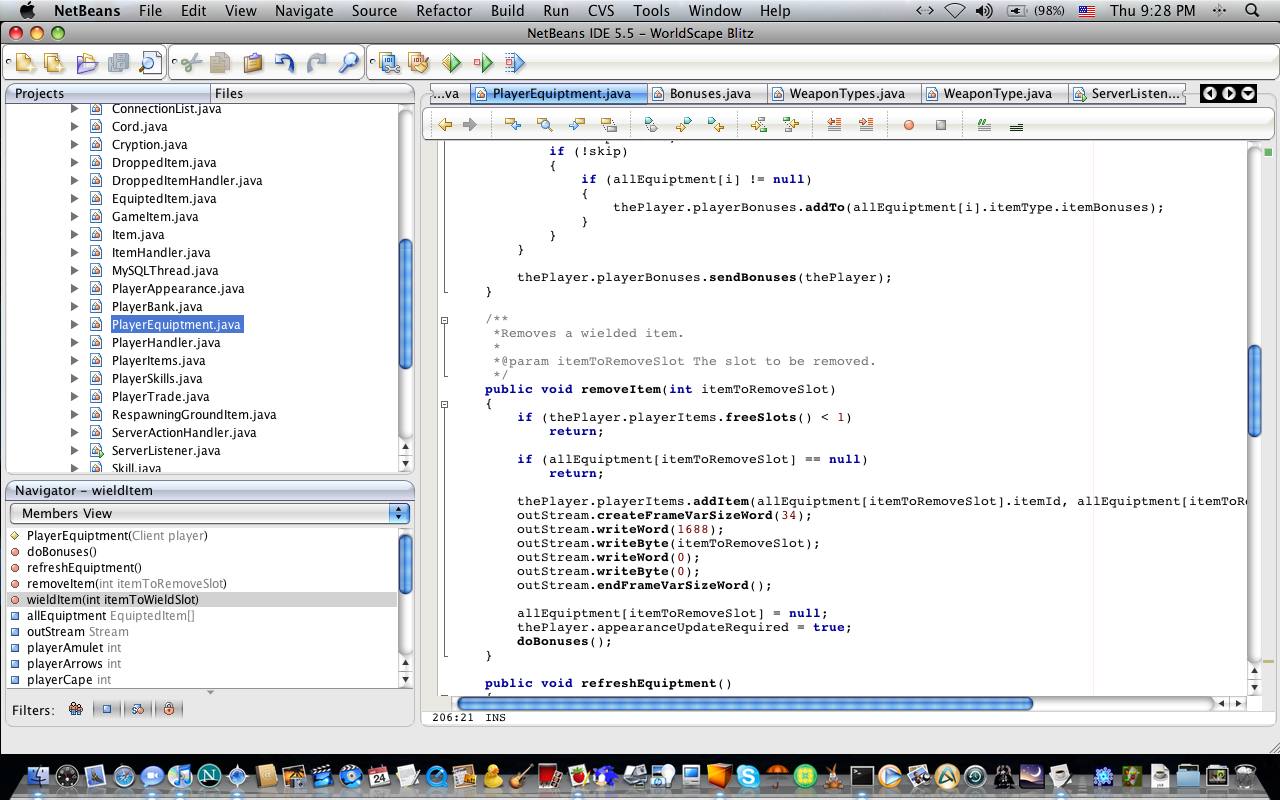This screenshot has width=1280, height=800.
Task: Collapse the Javadoc comment fold marker
Action: (445, 320)
